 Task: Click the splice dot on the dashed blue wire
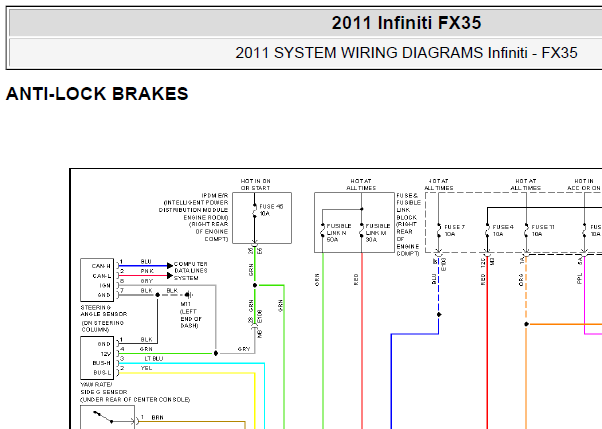click(x=439, y=315)
